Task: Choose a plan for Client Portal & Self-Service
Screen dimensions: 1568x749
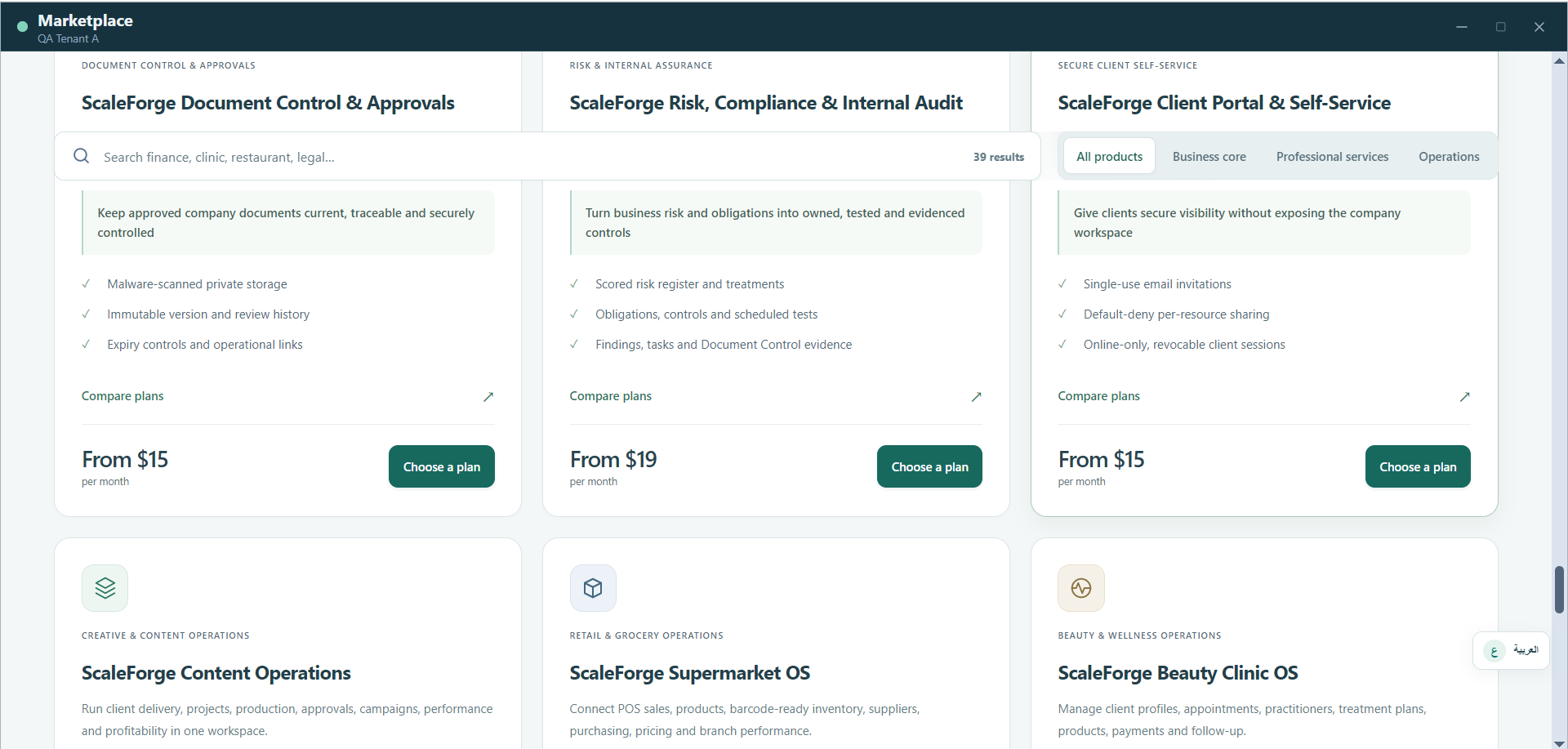Action: coord(1418,466)
